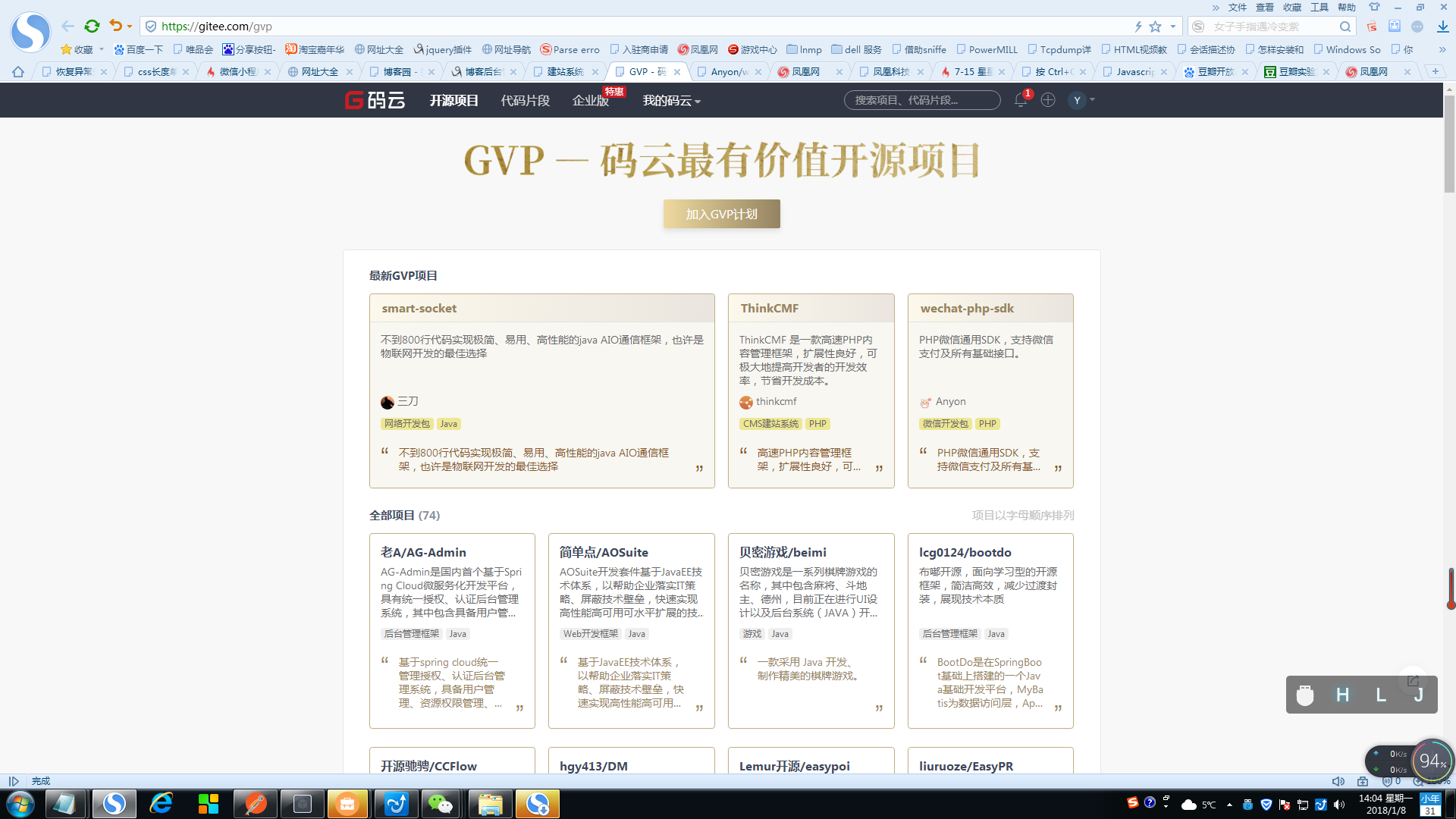Open the lcg0124/bootdo project

[965, 552]
